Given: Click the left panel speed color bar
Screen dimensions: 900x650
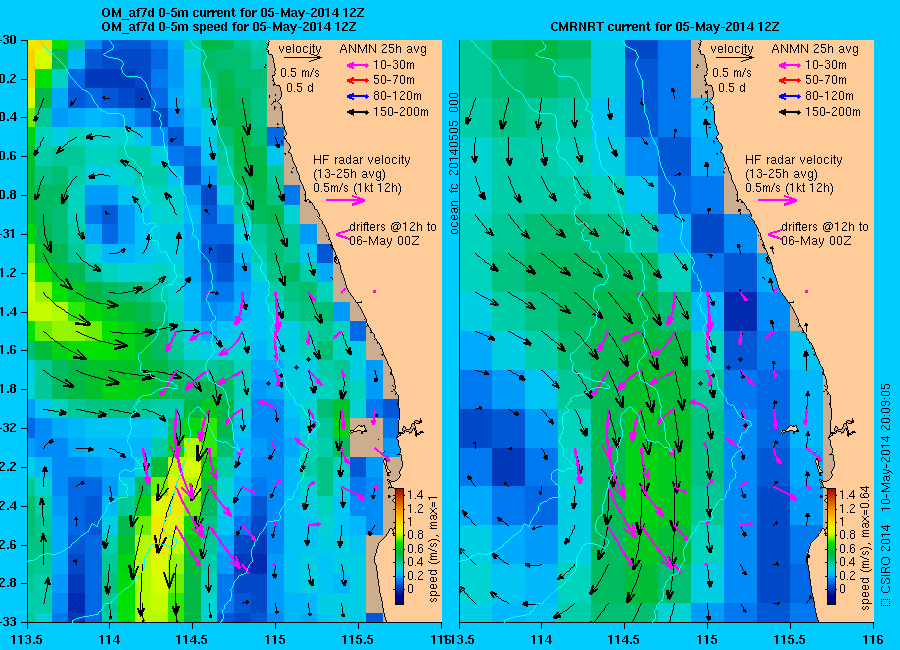Looking at the screenshot, I should point(399,546).
